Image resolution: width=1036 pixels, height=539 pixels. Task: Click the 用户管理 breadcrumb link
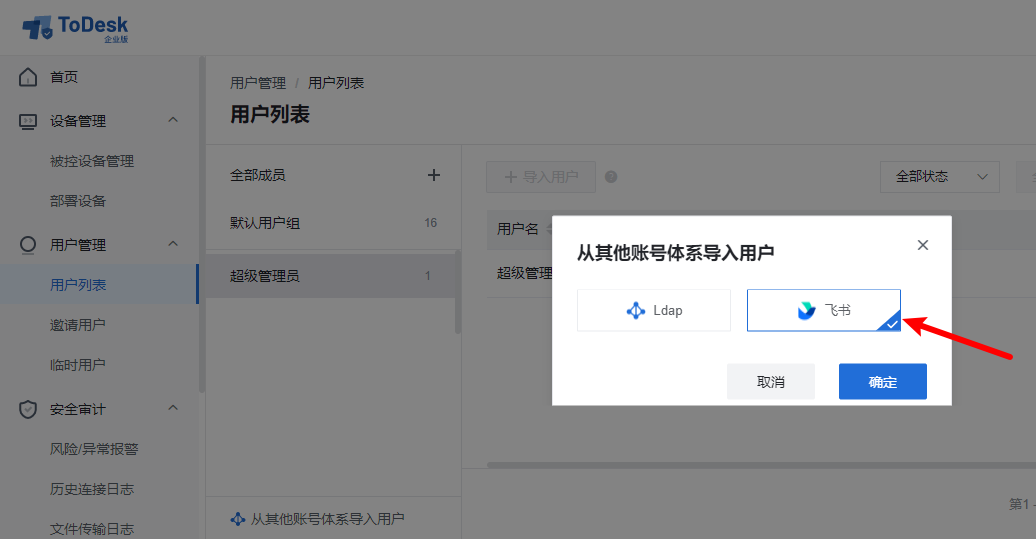point(258,83)
